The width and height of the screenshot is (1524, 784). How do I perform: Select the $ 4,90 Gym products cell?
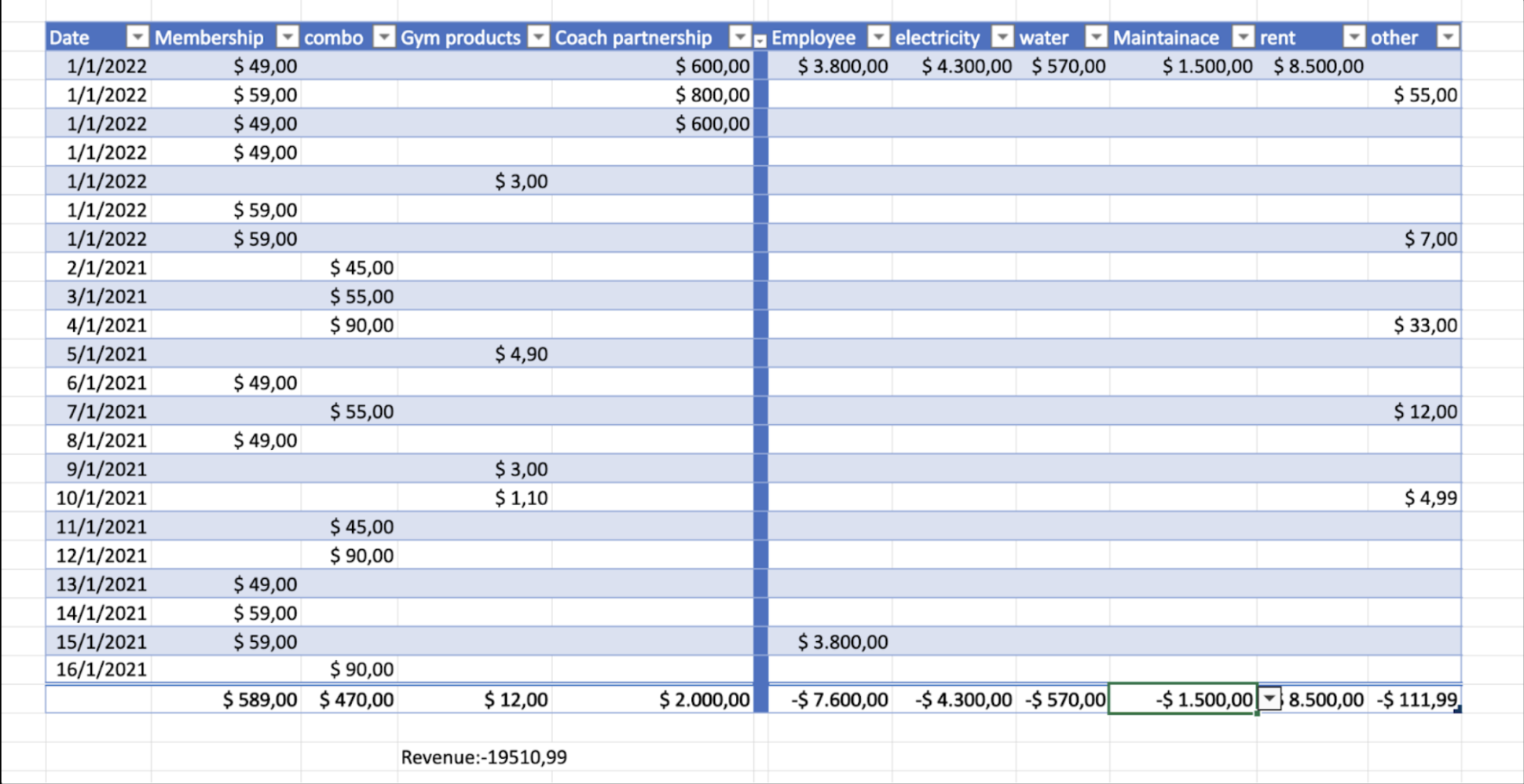tap(474, 354)
